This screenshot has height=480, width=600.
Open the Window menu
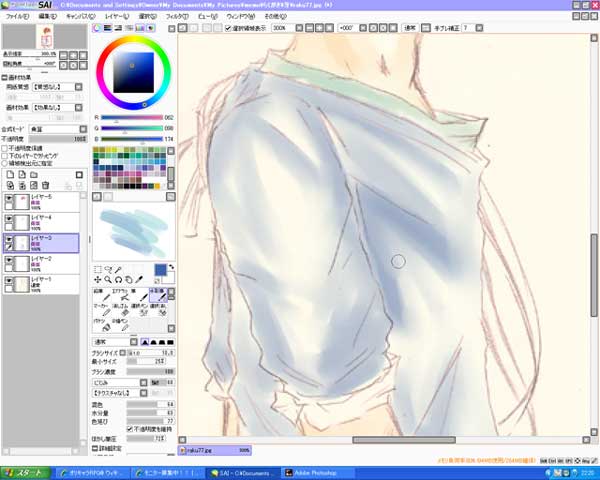point(241,16)
